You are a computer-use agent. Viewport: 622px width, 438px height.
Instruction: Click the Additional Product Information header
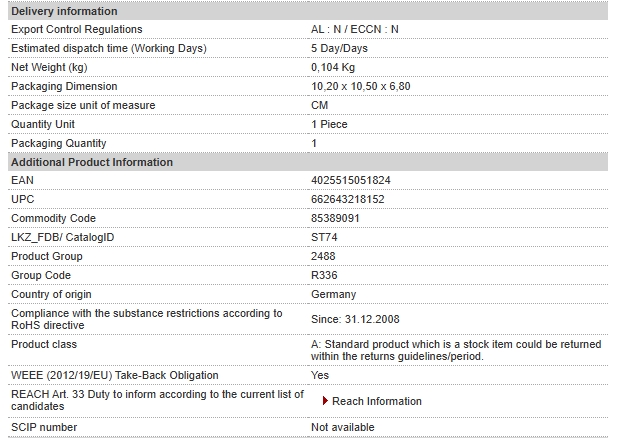(308, 162)
